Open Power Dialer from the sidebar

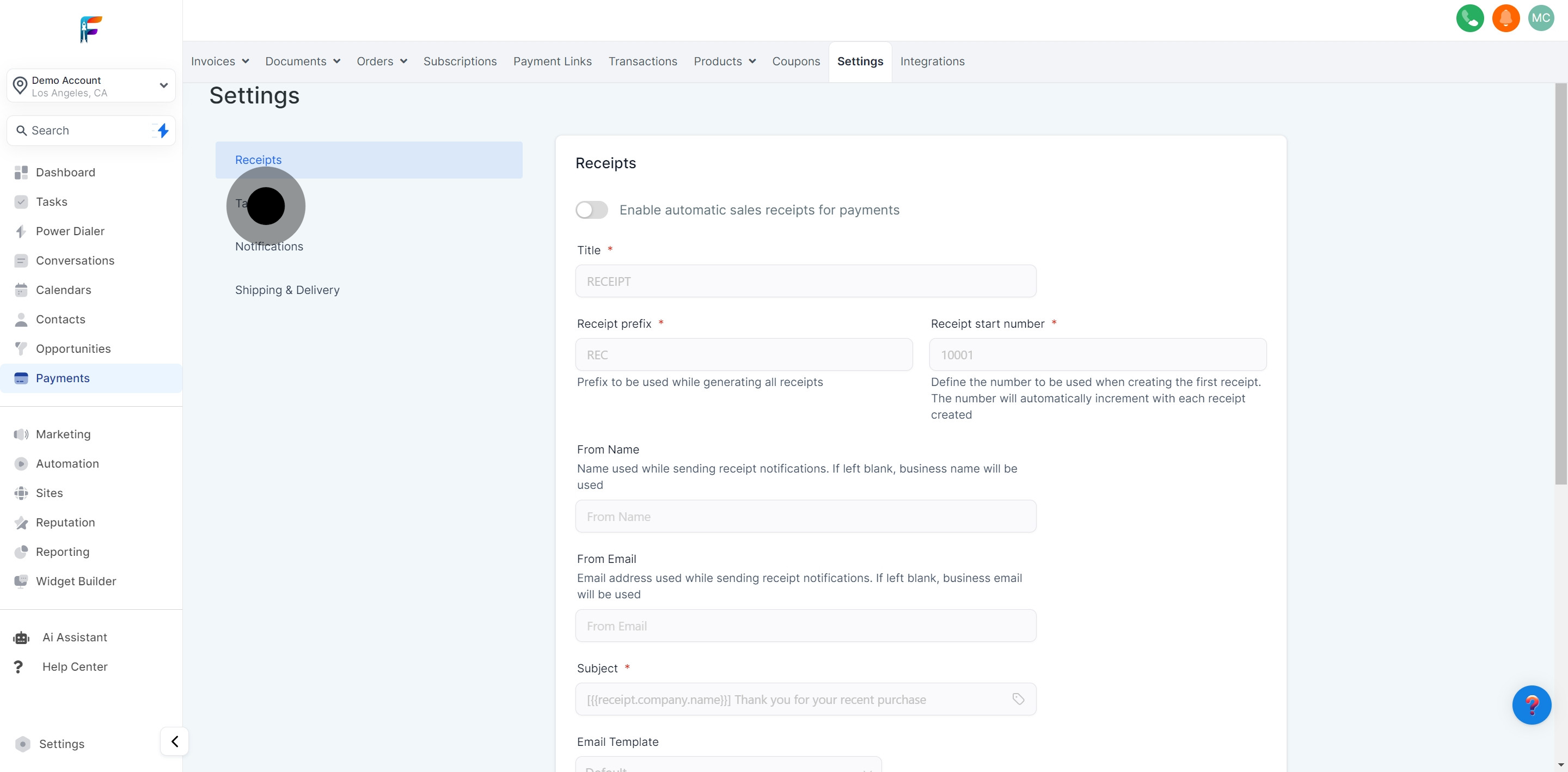[70, 231]
